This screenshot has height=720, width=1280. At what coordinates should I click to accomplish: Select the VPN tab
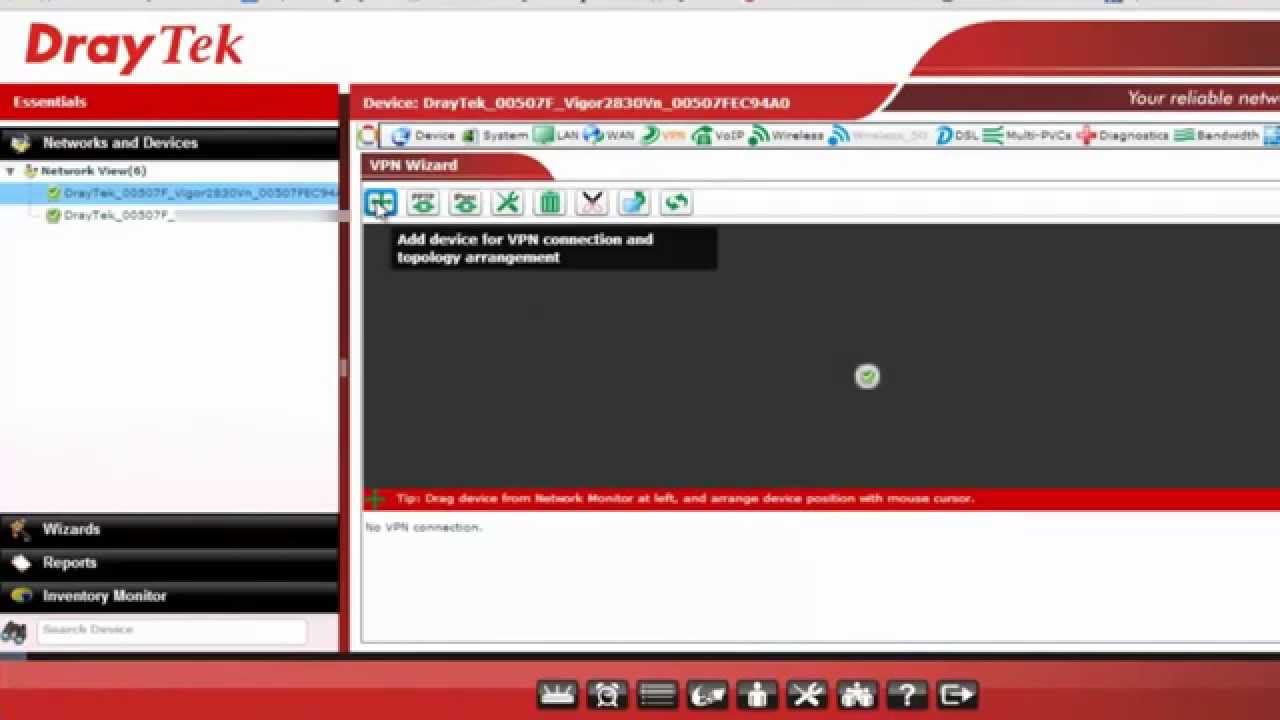click(663, 135)
